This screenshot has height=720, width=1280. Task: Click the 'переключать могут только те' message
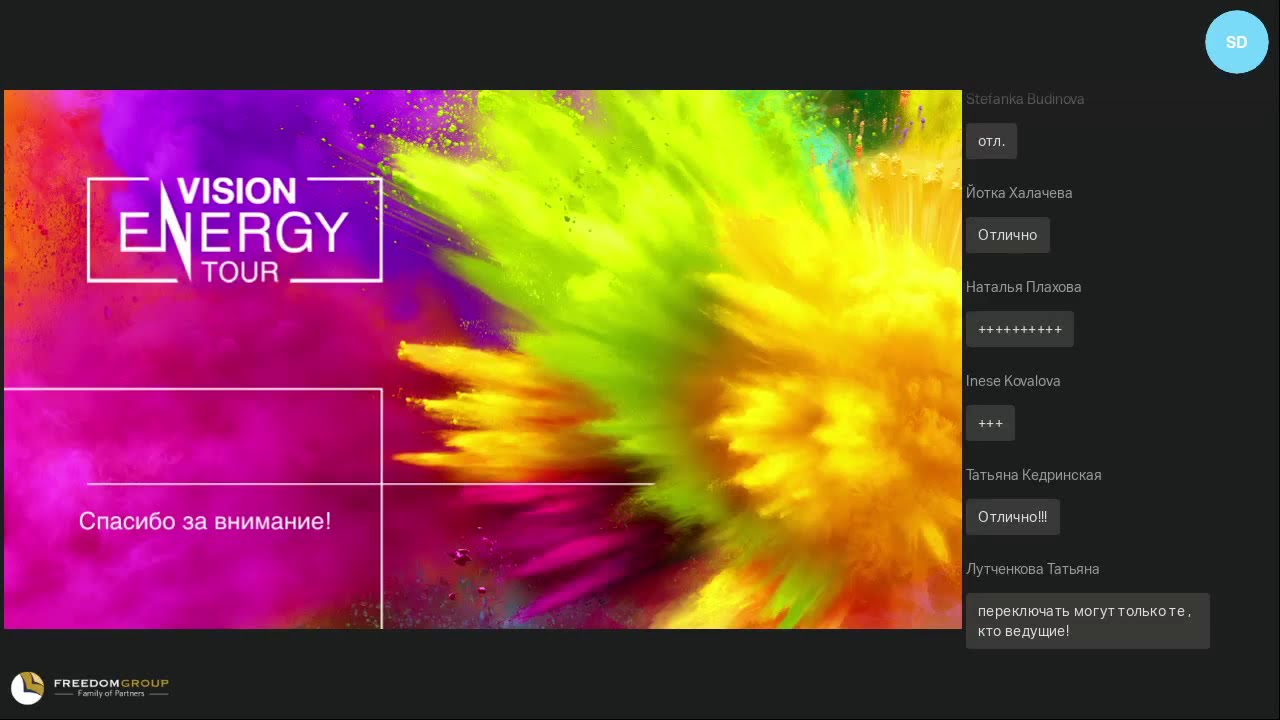point(1088,621)
